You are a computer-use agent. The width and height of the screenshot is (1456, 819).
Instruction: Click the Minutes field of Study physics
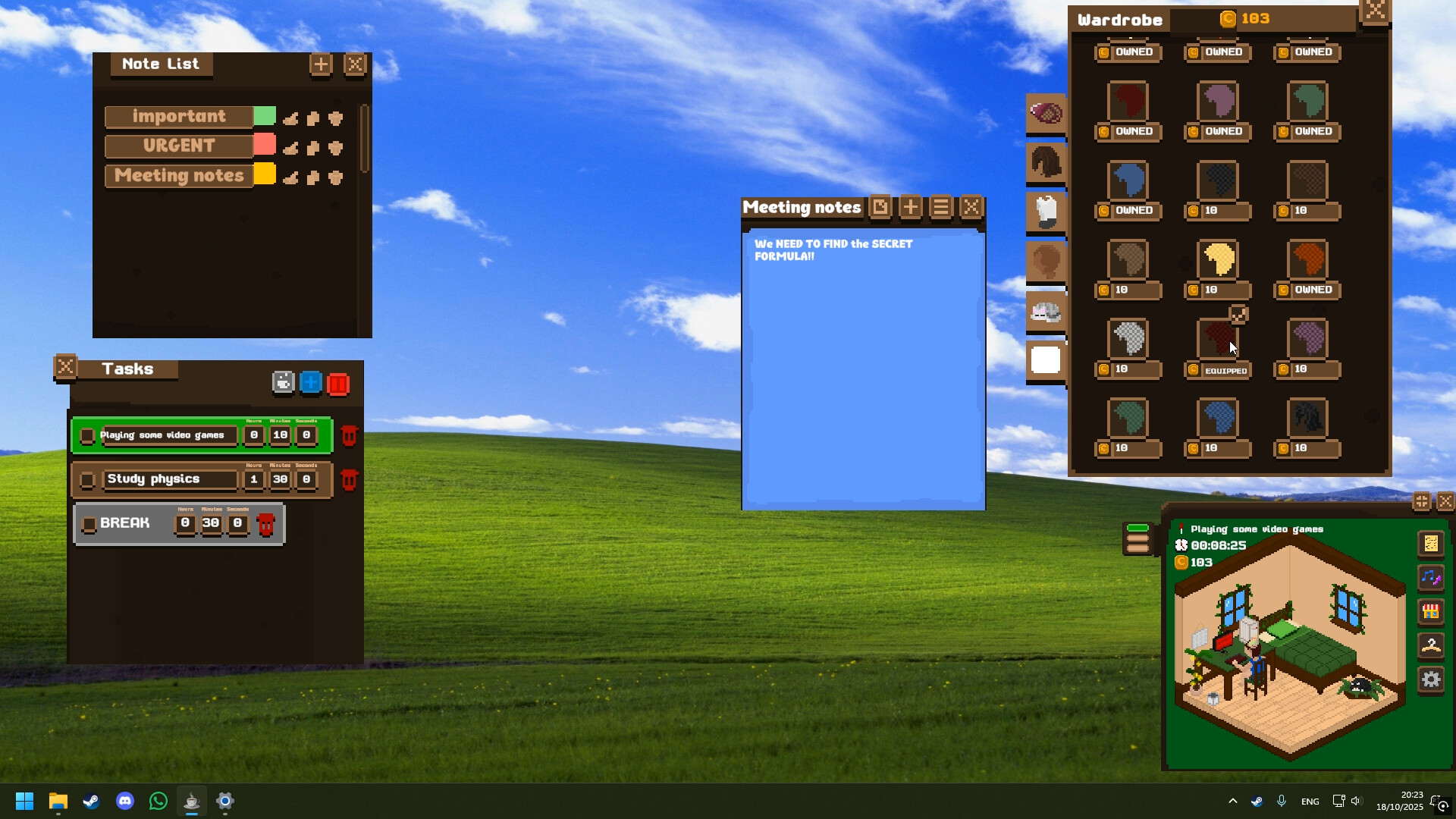tap(280, 479)
